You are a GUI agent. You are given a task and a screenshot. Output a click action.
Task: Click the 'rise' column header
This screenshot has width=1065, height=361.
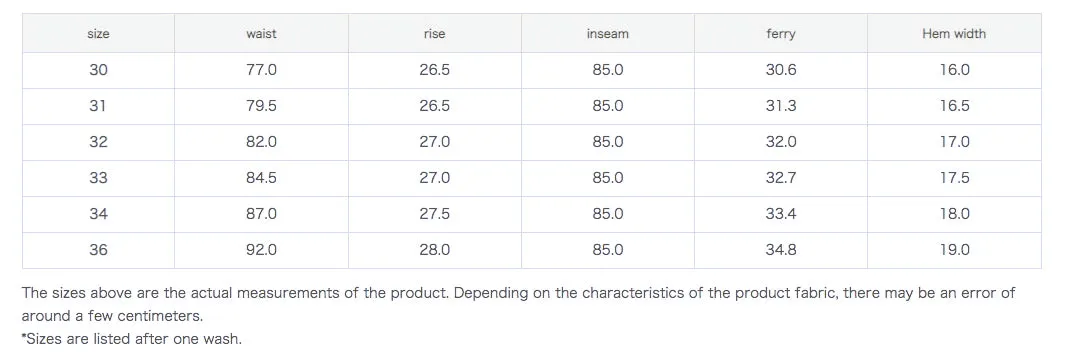pos(435,33)
